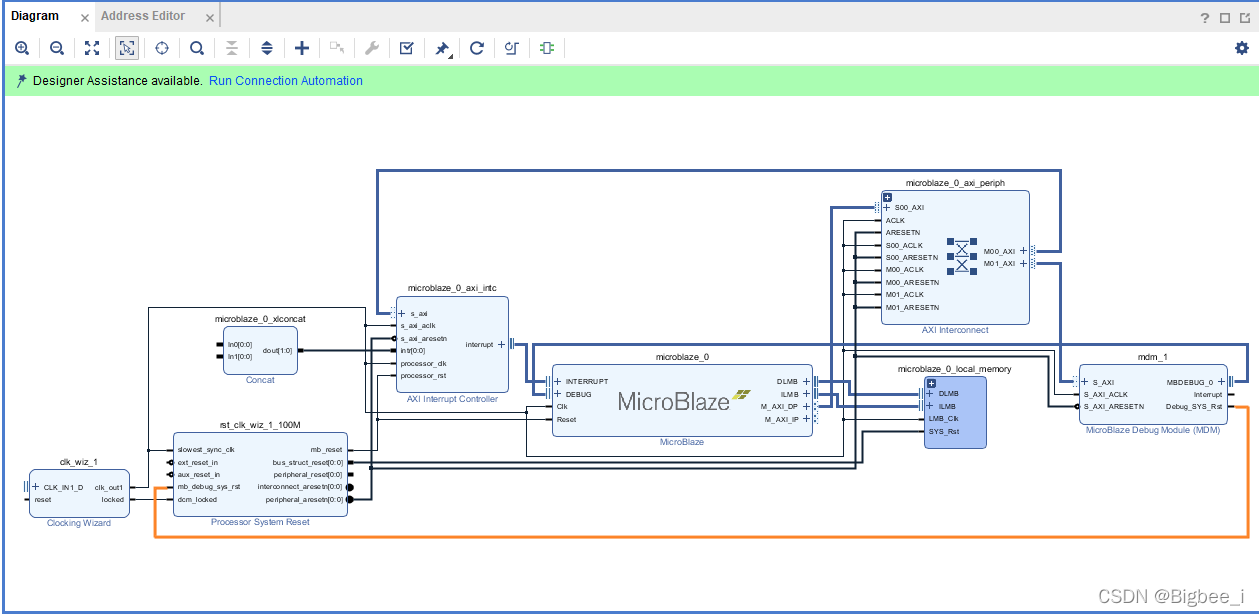
Task: Click the LMB_Clk pin on local memory
Action: [x=943, y=418]
